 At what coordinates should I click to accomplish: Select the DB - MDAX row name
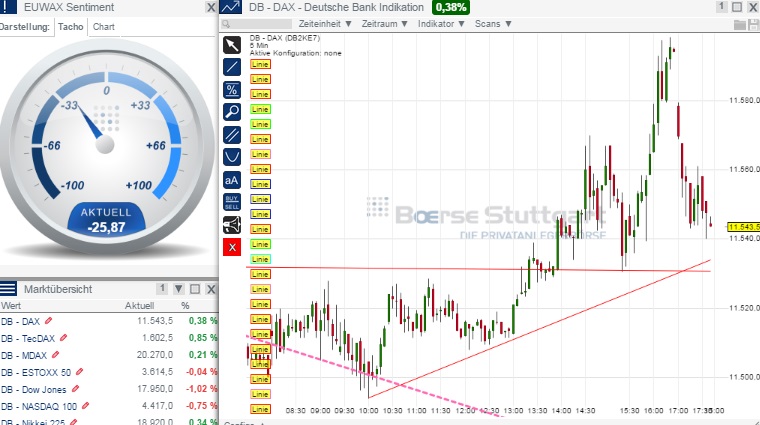tap(24, 355)
